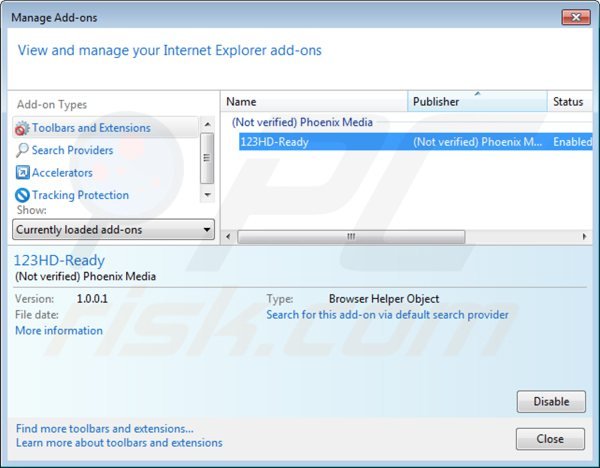The height and width of the screenshot is (468, 600).
Task: Click the Toolbars and Extensions gear icon
Action: point(22,128)
